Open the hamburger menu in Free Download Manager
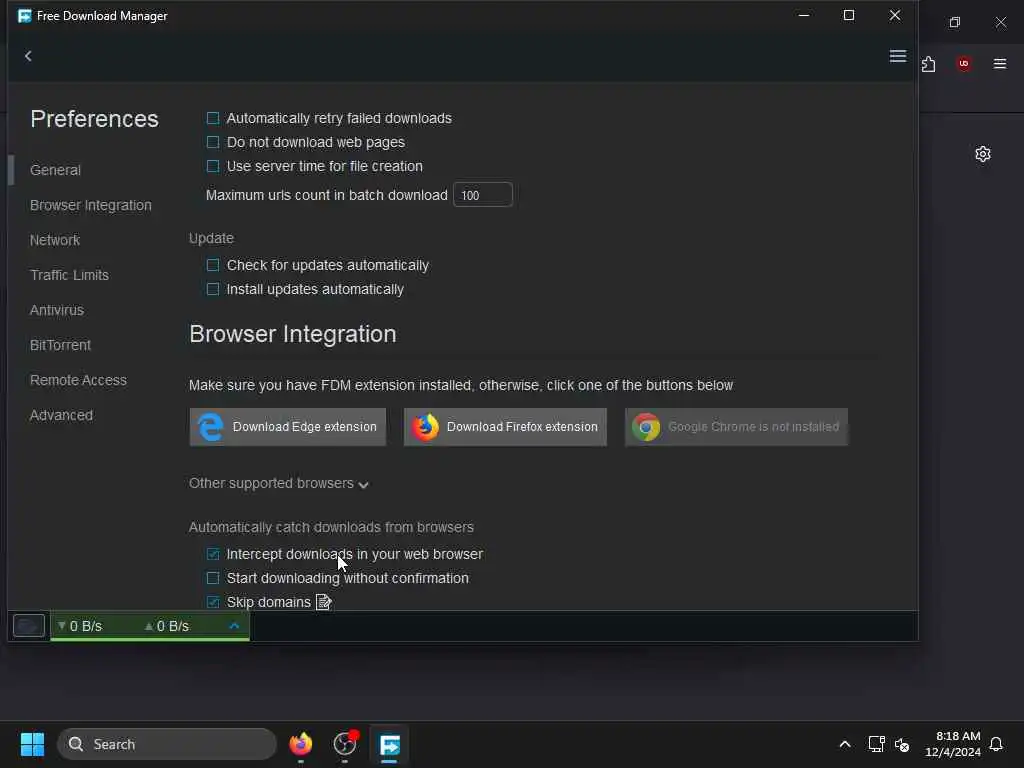1024x768 pixels. pos(898,56)
